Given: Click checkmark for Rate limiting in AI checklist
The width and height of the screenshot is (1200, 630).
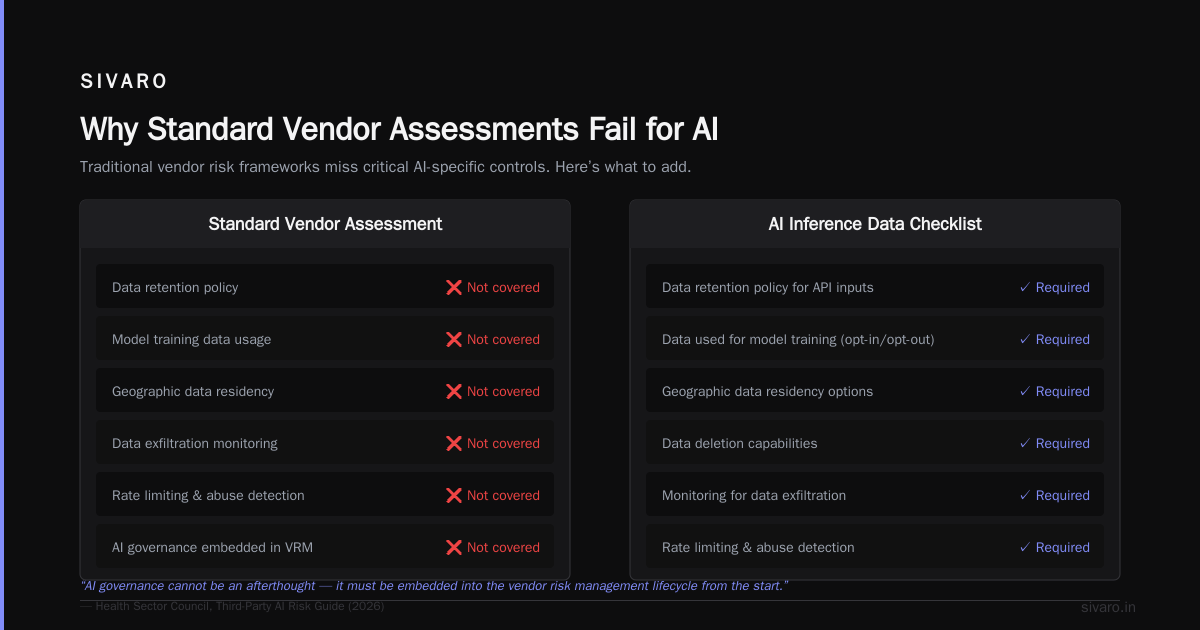Looking at the screenshot, I should 1024,547.
